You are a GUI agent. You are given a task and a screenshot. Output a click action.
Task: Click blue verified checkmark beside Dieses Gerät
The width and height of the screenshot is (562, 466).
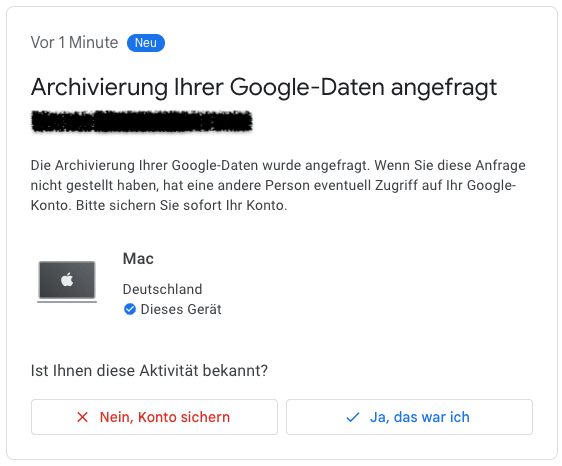[130, 309]
